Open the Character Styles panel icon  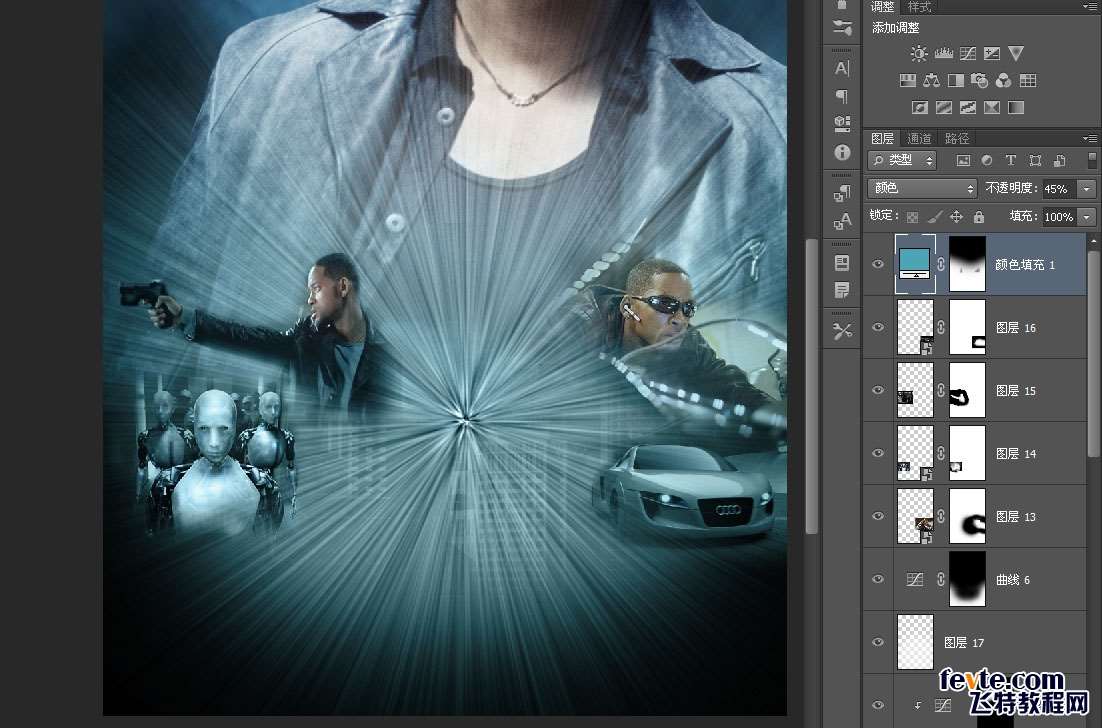point(842,221)
